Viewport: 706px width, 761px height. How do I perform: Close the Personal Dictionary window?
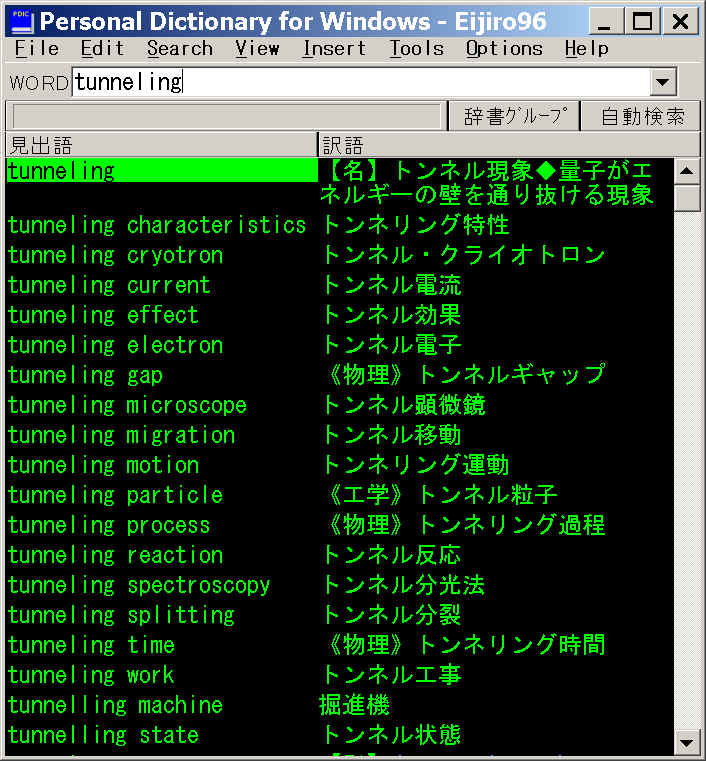680,21
